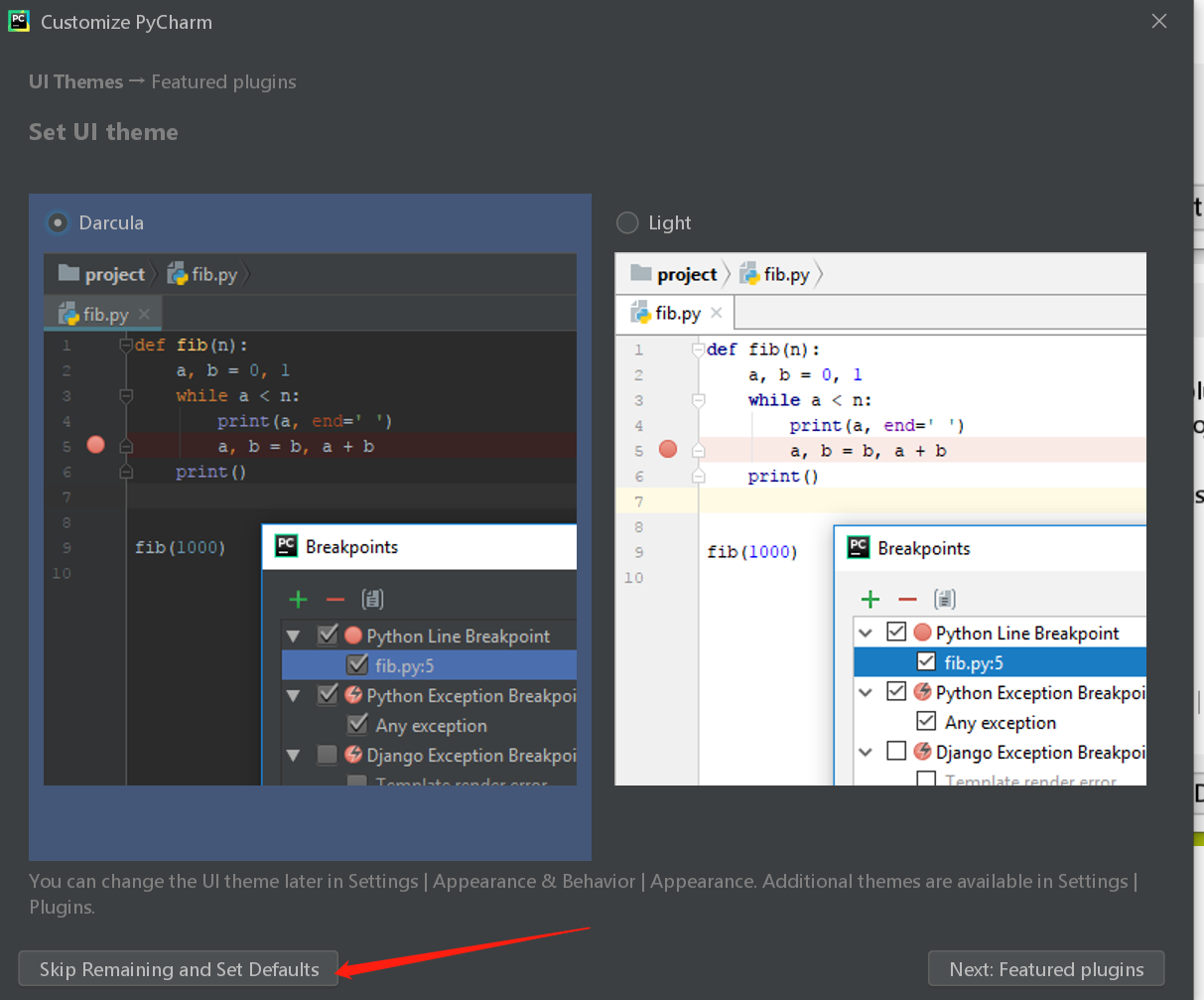Go to Next: Featured plugins
This screenshot has width=1204, height=1000.
1046,969
